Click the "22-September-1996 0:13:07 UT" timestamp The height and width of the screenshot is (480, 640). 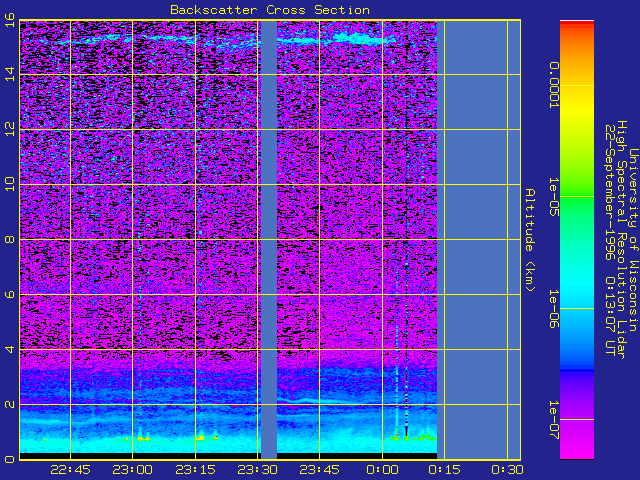point(609,240)
